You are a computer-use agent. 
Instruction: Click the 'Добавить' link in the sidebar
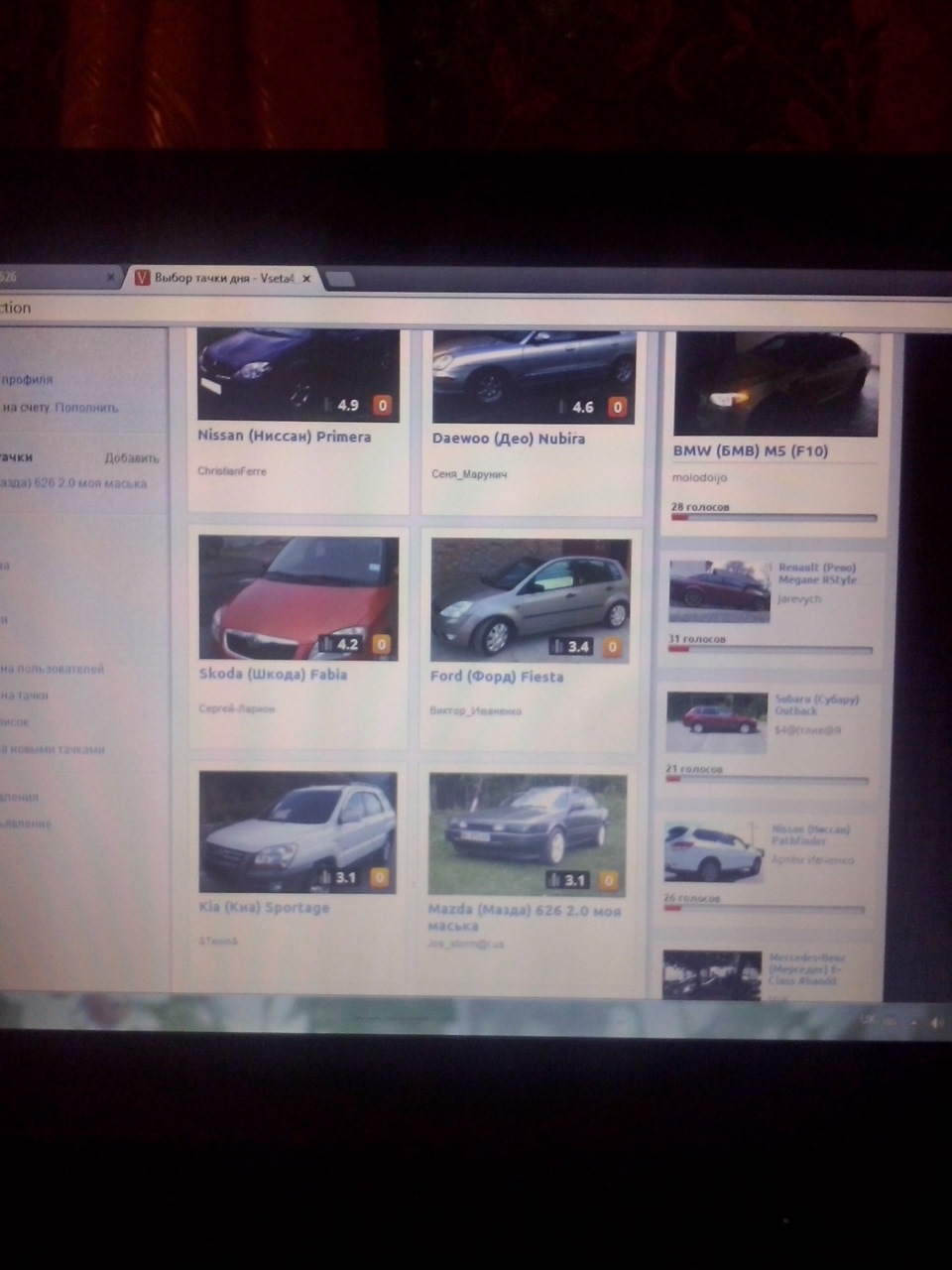click(132, 458)
